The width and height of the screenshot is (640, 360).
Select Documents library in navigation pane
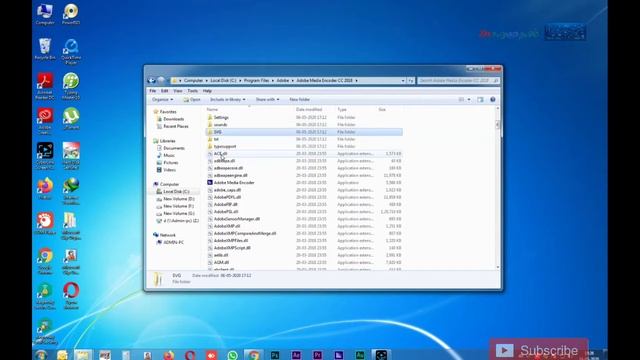pos(173,148)
